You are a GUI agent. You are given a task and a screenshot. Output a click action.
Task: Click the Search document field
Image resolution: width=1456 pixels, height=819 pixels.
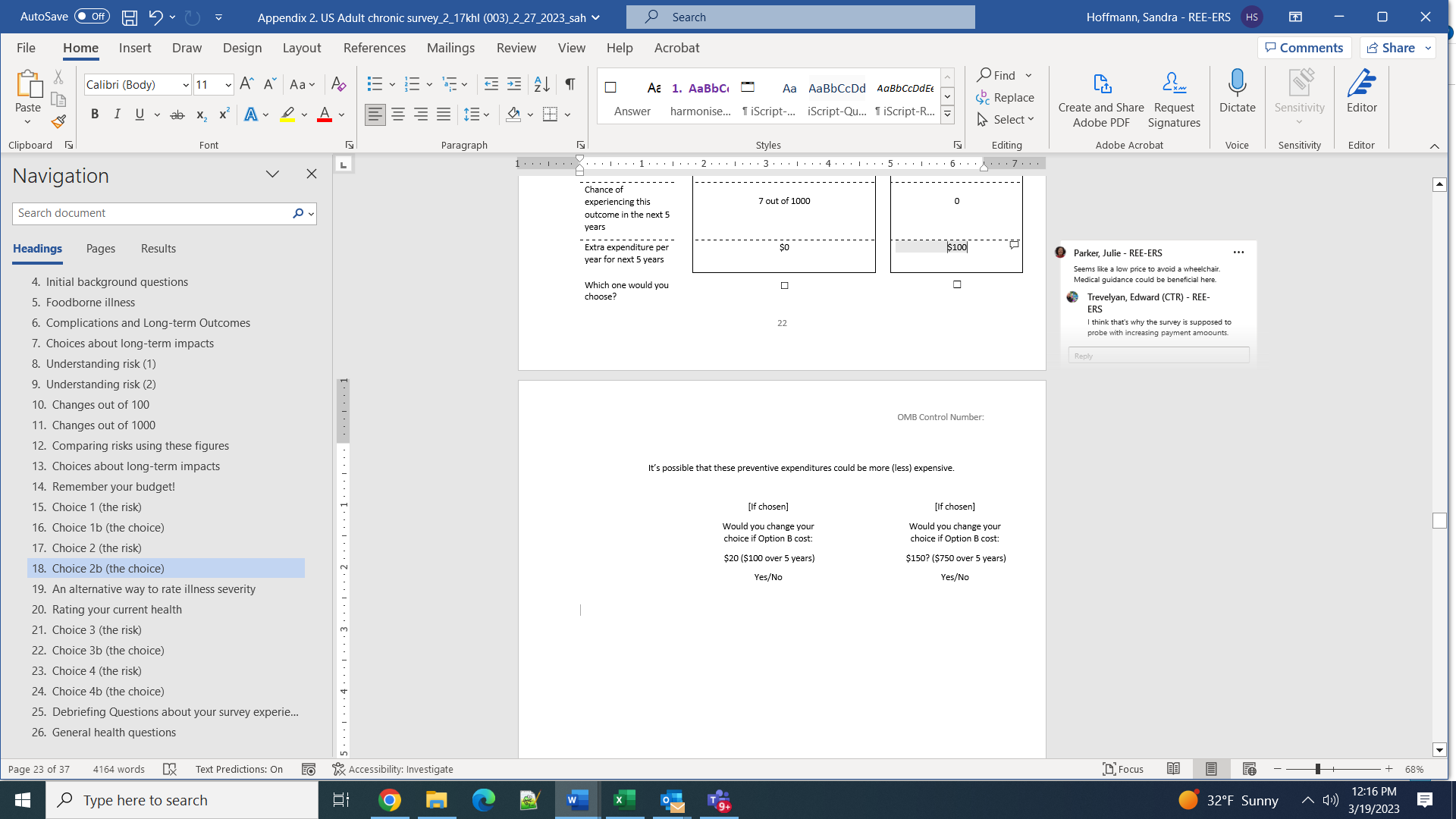pyautogui.click(x=152, y=213)
